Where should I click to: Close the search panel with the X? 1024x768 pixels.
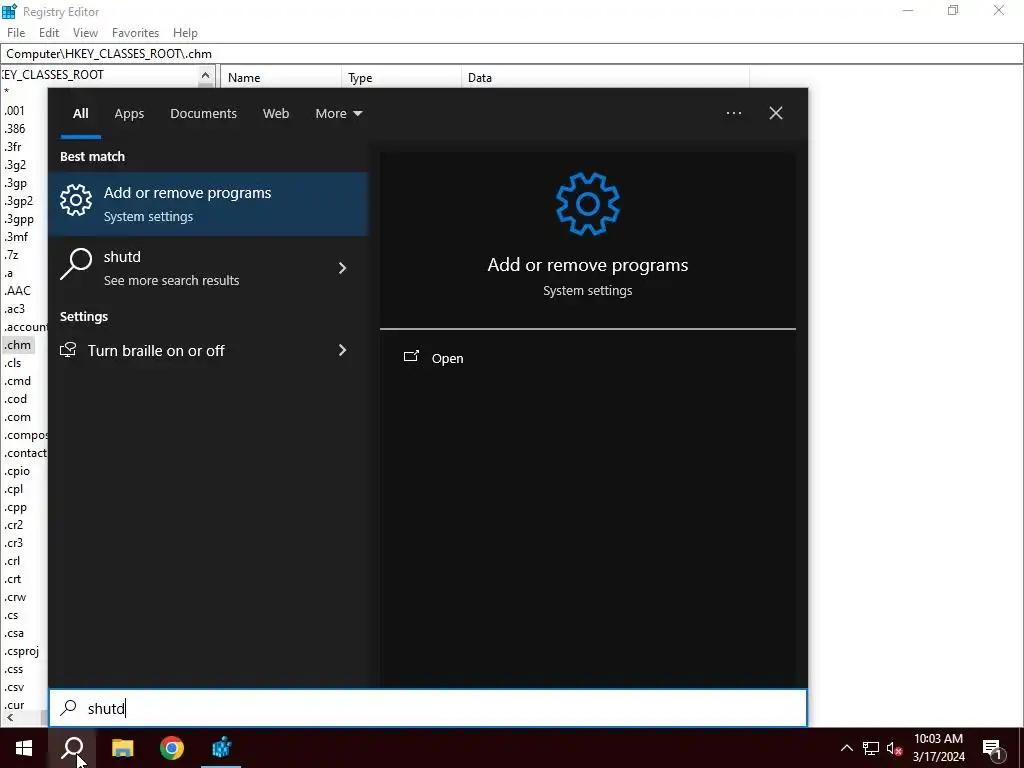pos(775,113)
